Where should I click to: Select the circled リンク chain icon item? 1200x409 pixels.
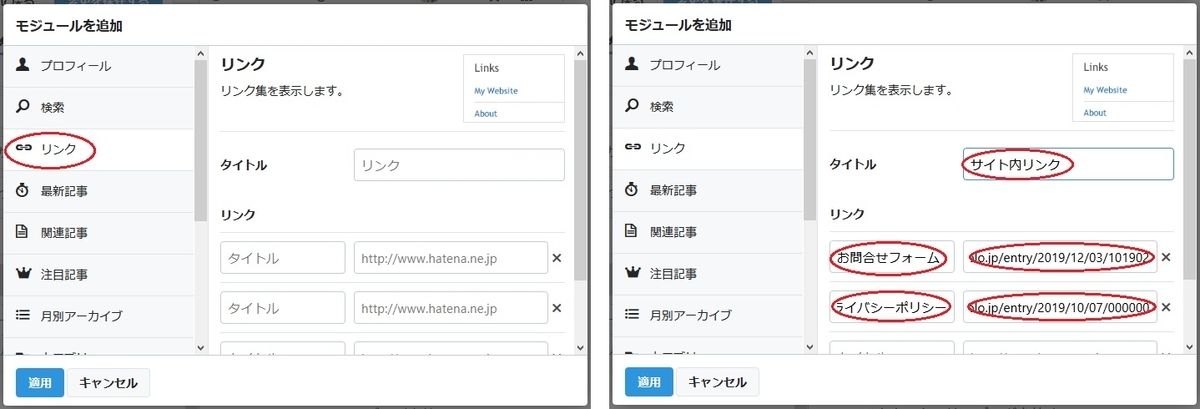[22, 148]
